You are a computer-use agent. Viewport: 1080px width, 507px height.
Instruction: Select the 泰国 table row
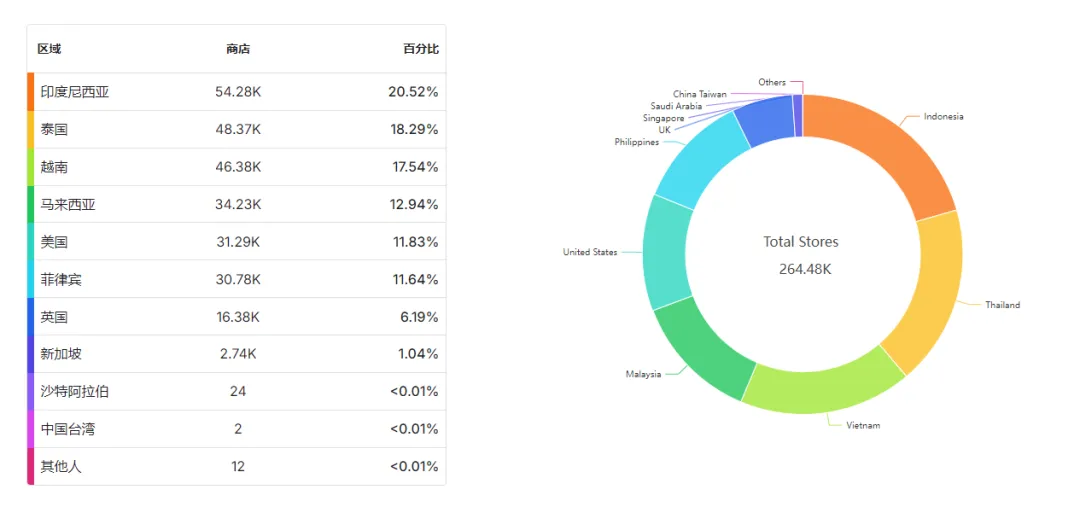tap(236, 130)
